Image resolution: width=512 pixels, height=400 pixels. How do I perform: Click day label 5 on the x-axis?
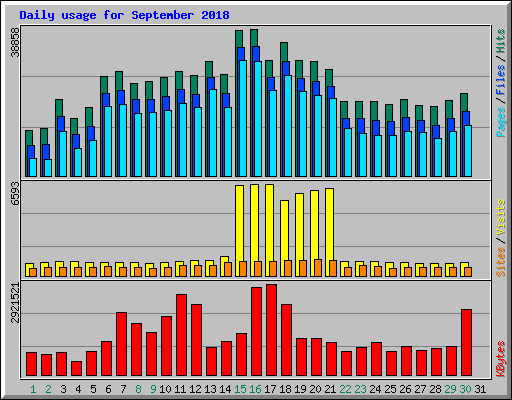[93, 389]
